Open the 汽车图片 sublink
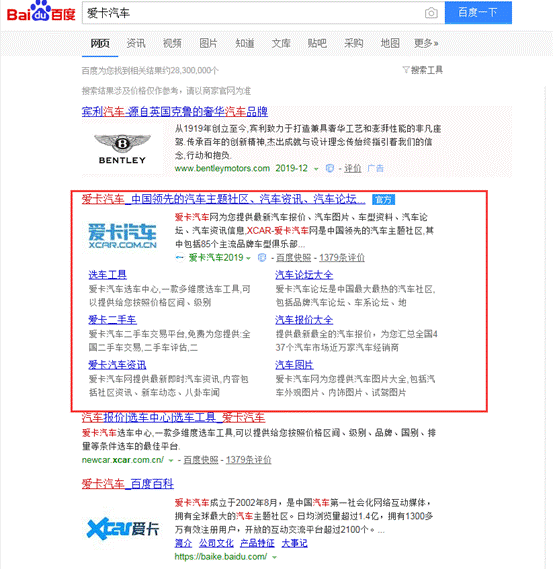This screenshot has height=569, width=553. click(x=294, y=365)
